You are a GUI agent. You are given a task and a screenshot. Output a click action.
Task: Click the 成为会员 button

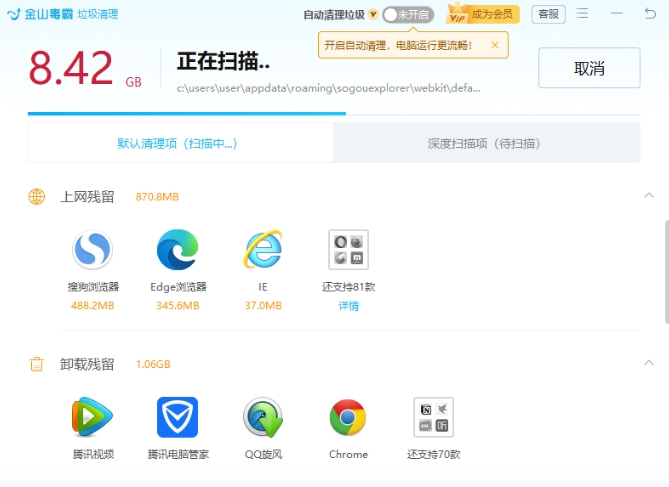click(x=483, y=14)
